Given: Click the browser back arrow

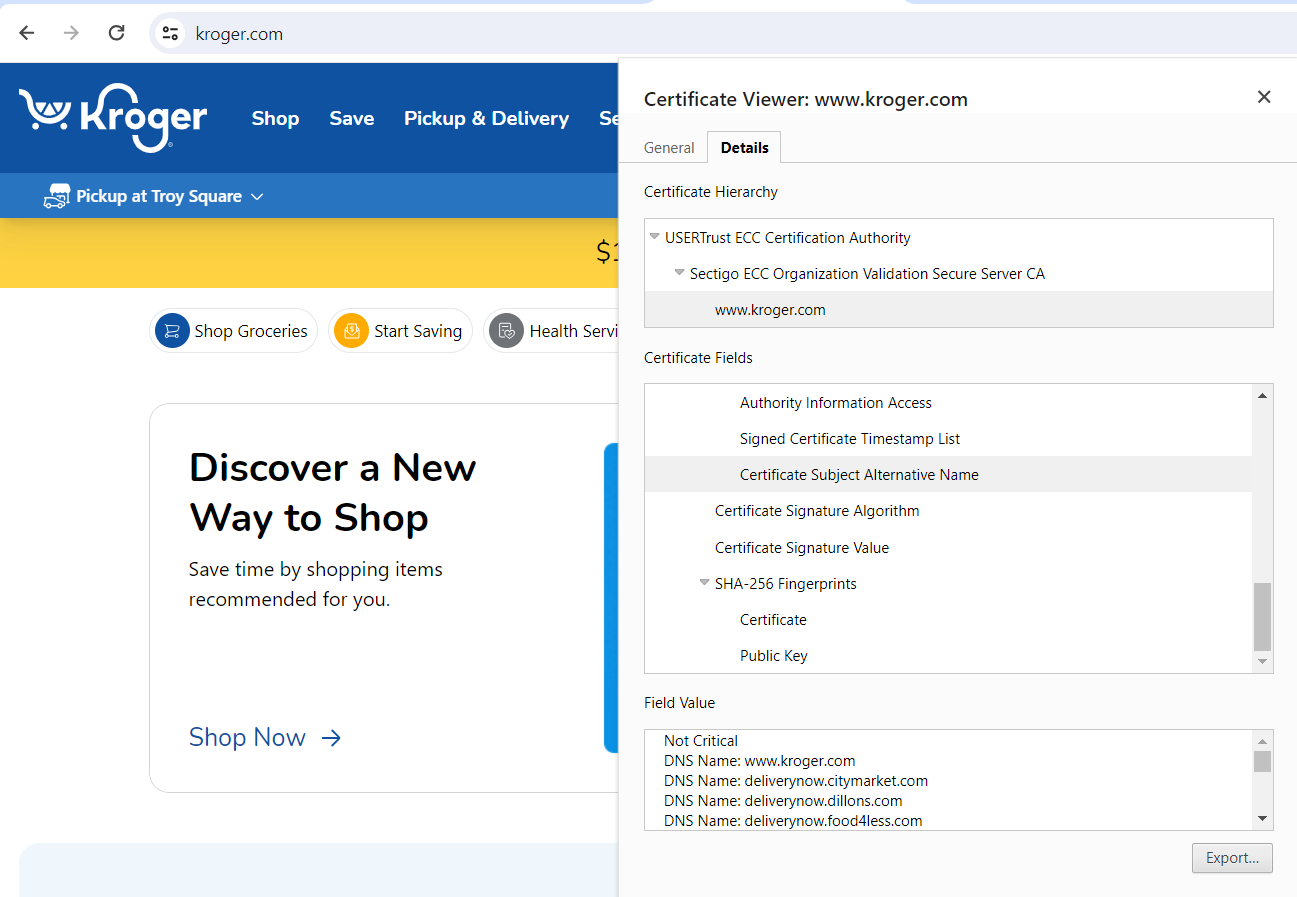Looking at the screenshot, I should [27, 33].
